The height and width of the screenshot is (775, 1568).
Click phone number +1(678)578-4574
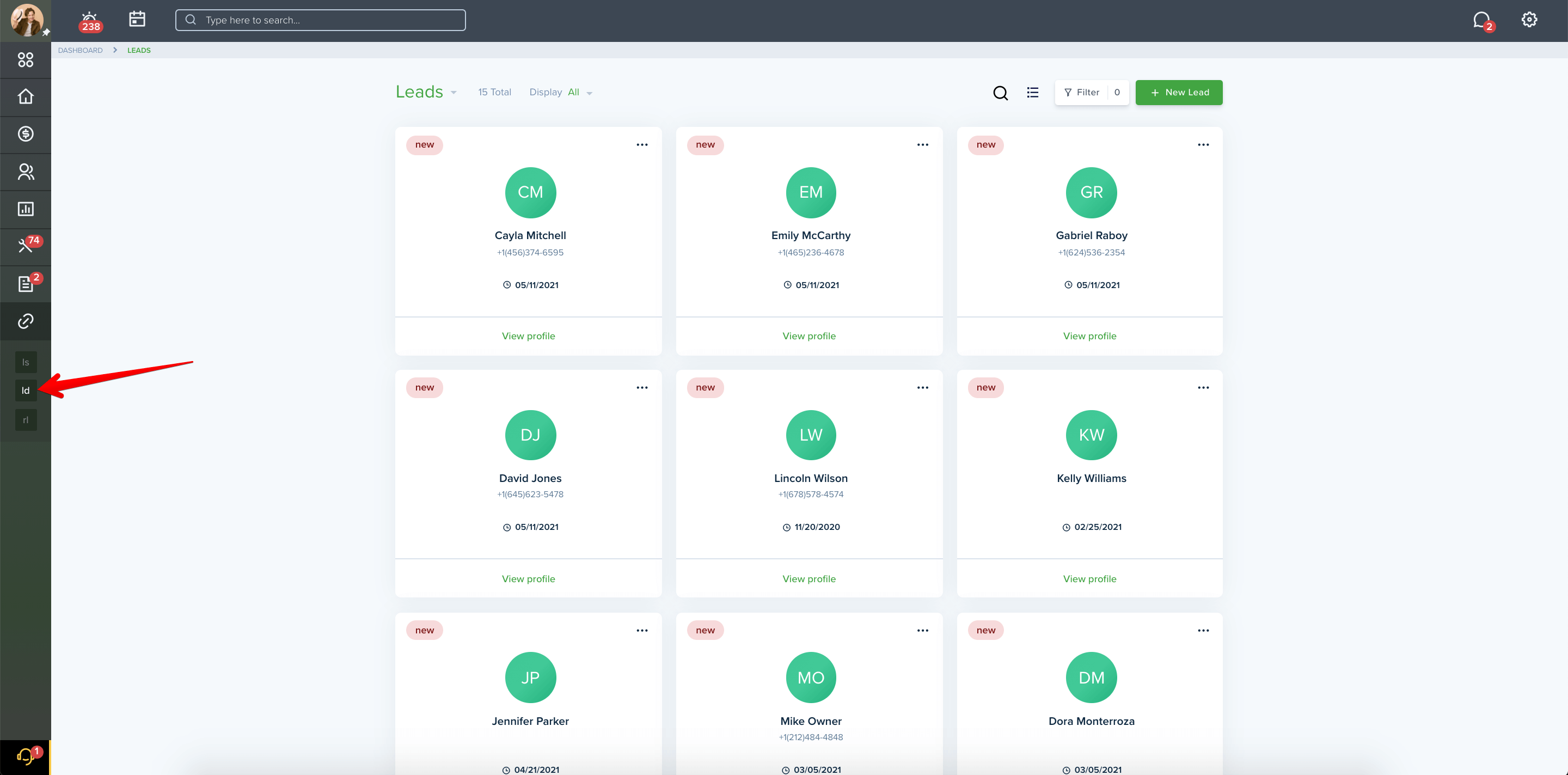pyautogui.click(x=811, y=495)
